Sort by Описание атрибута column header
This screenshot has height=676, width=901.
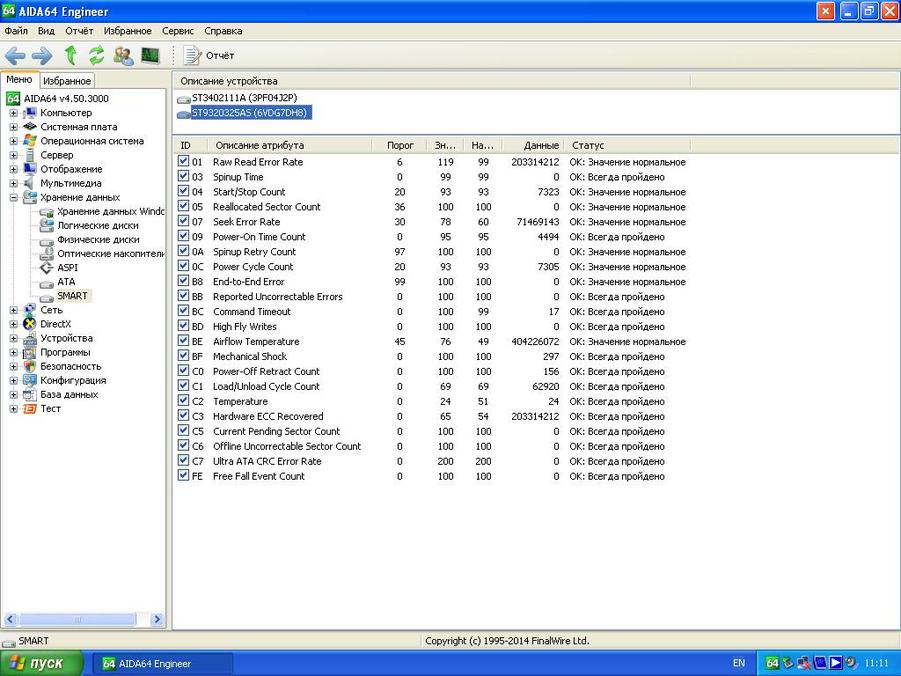point(290,145)
